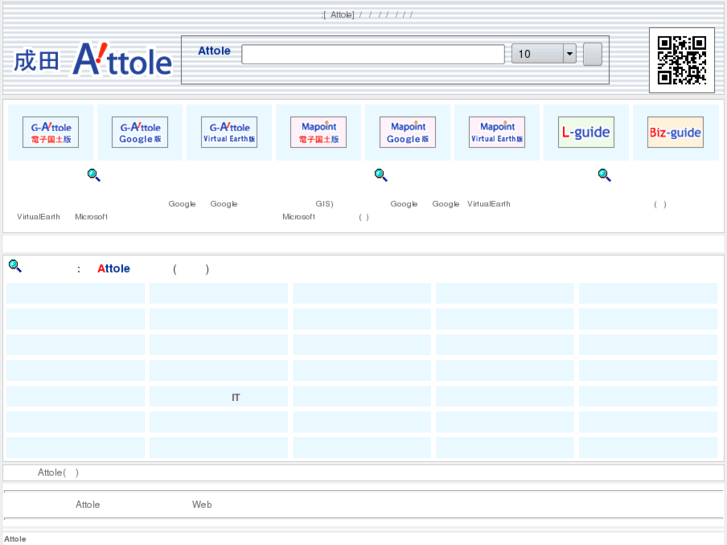Viewport: 727px width, 545px height.
Task: Click the 成田 A!ttole logo
Action: (x=93, y=60)
